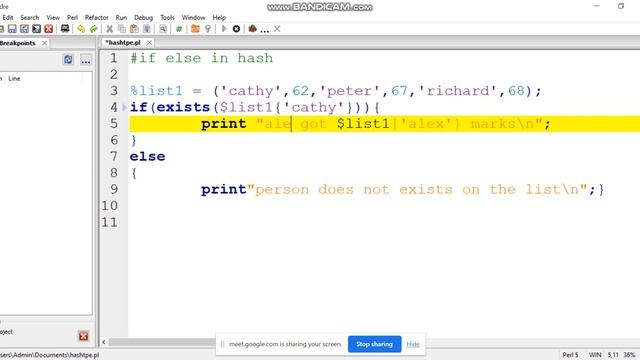Viewport: 640px width, 360px height.
Task: Click the gray X icon ending the toolbar
Action: coord(277,29)
